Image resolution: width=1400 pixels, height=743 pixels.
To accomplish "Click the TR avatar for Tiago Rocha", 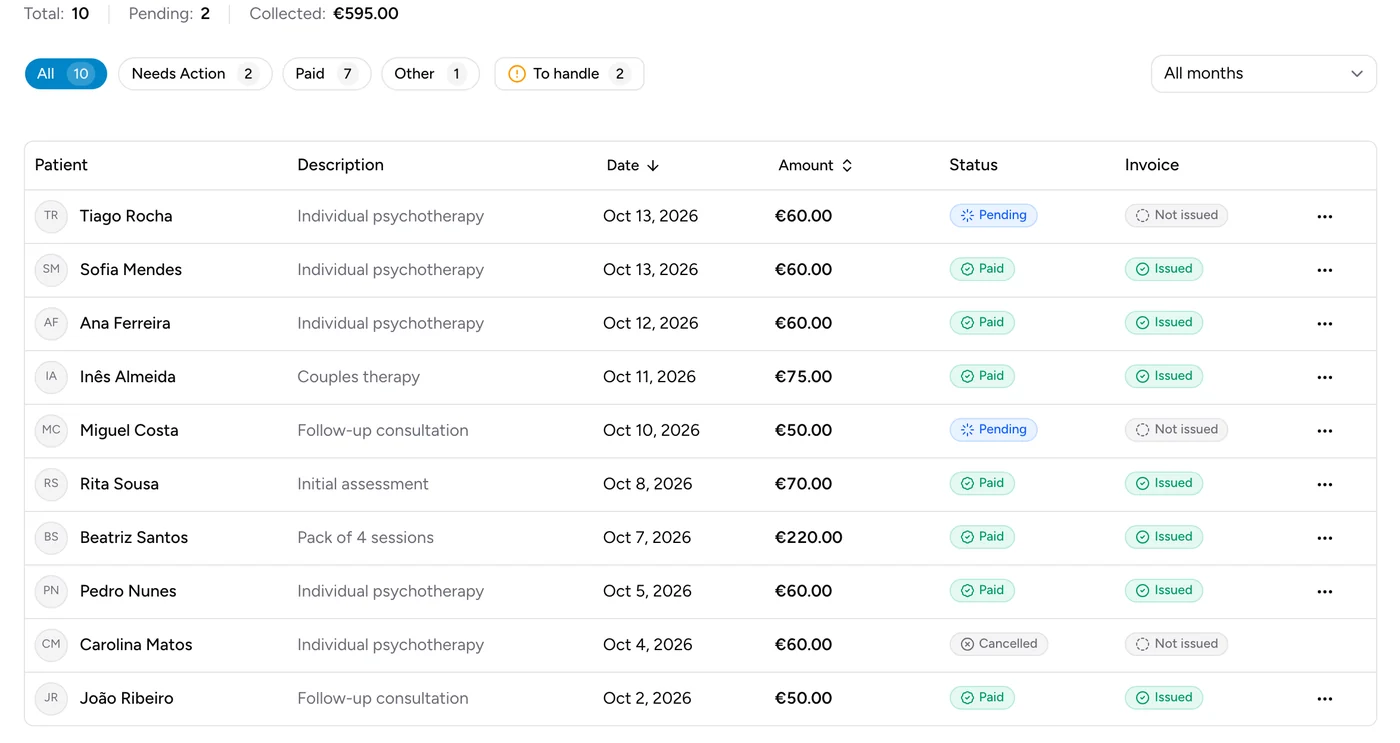I will tap(51, 216).
